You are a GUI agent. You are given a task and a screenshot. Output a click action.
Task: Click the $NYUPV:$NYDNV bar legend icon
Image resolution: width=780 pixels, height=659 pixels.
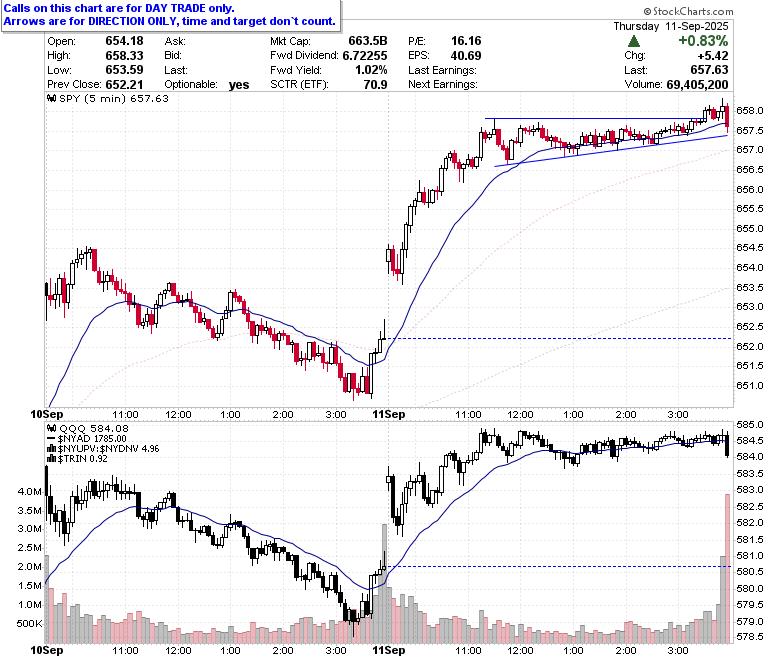pyautogui.click(x=52, y=449)
